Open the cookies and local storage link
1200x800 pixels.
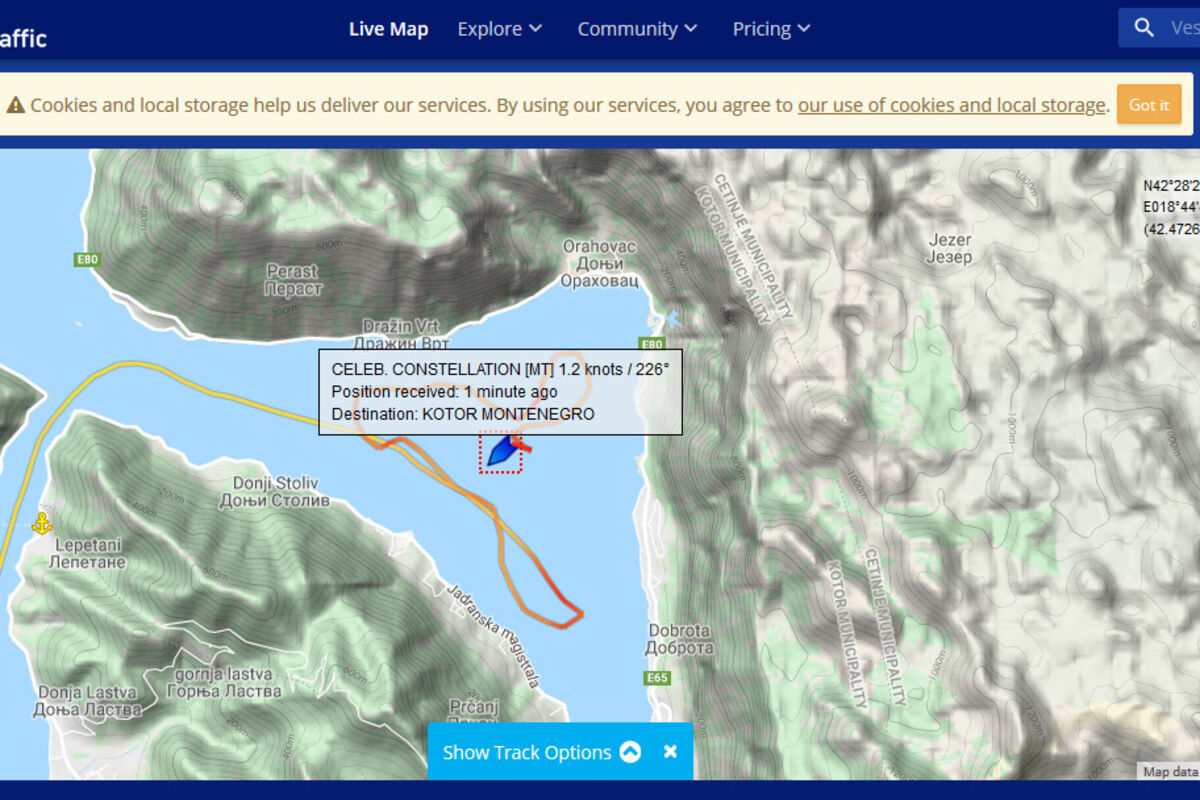click(x=951, y=105)
